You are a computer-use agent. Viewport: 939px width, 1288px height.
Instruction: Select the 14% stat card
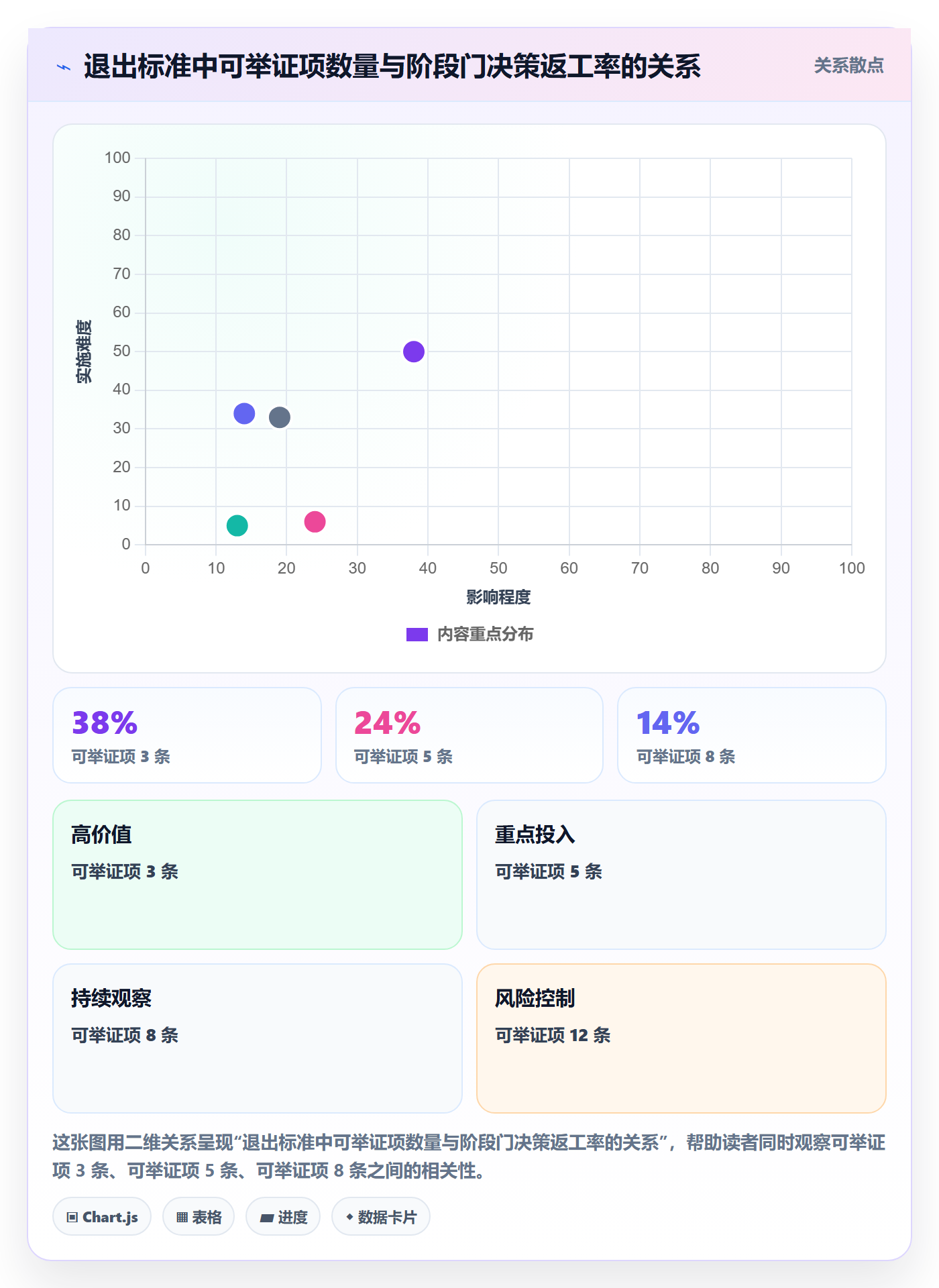coord(752,735)
